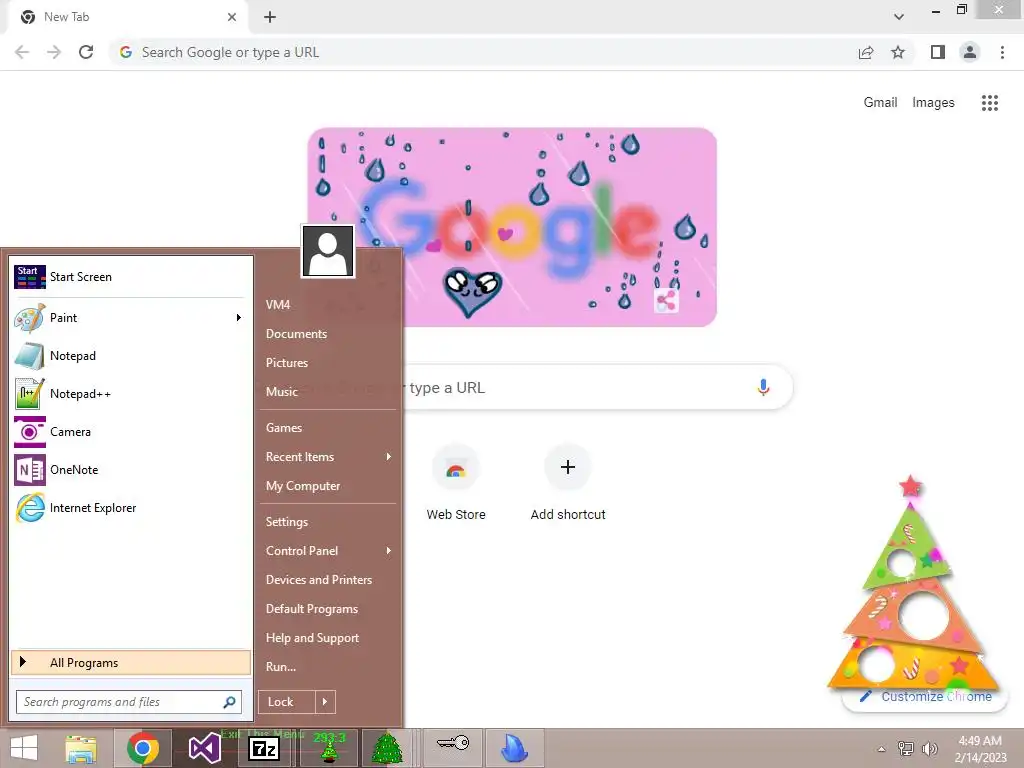1024x768 pixels.
Task: Switch to Chrome on the taskbar
Action: pyautogui.click(x=143, y=748)
